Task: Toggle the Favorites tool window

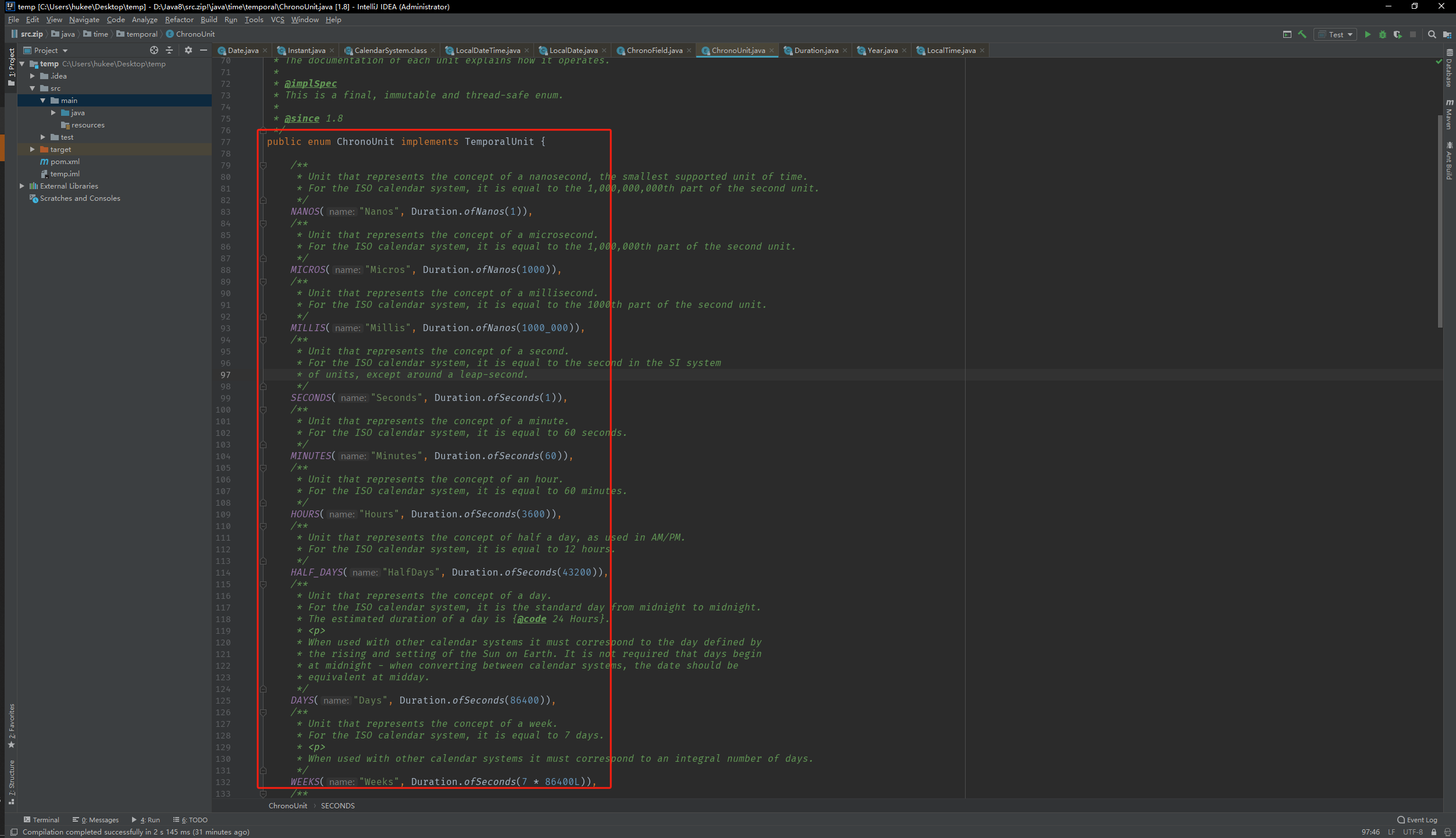Action: pyautogui.click(x=11, y=725)
